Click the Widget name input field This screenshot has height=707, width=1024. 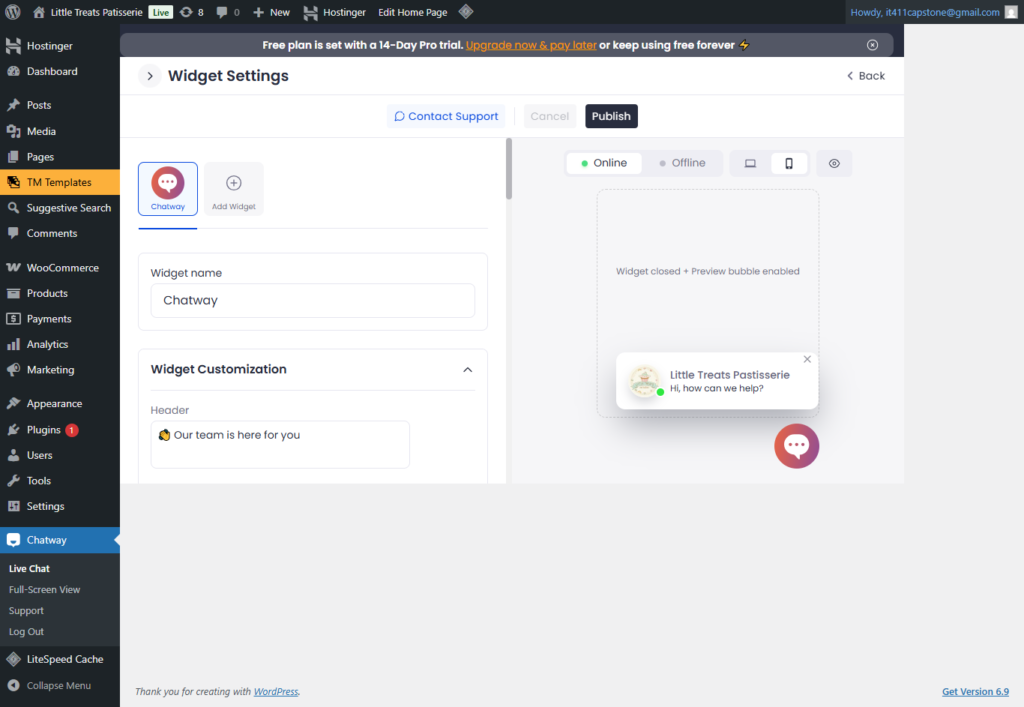point(312,301)
